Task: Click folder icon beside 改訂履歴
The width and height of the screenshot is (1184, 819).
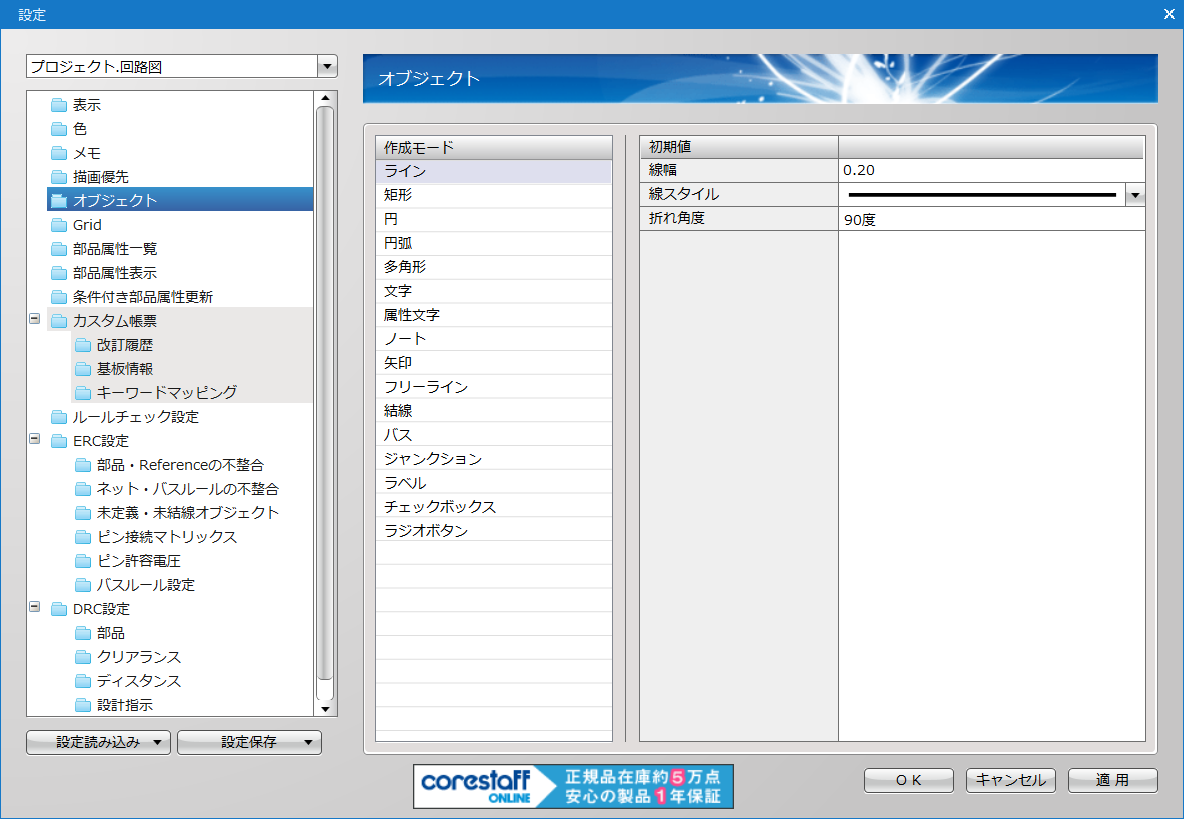Action: click(83, 345)
